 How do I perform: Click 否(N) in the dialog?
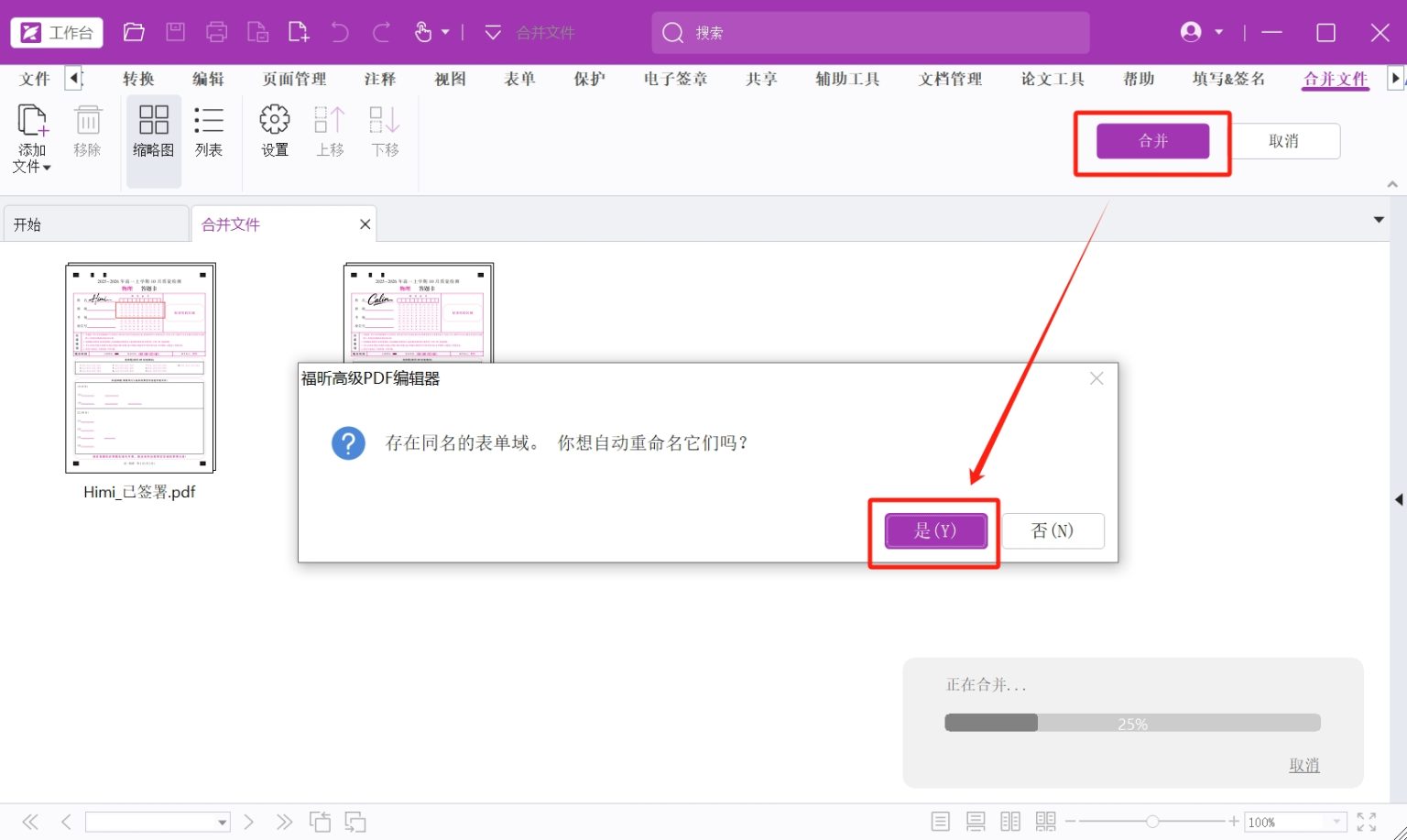click(x=1053, y=530)
